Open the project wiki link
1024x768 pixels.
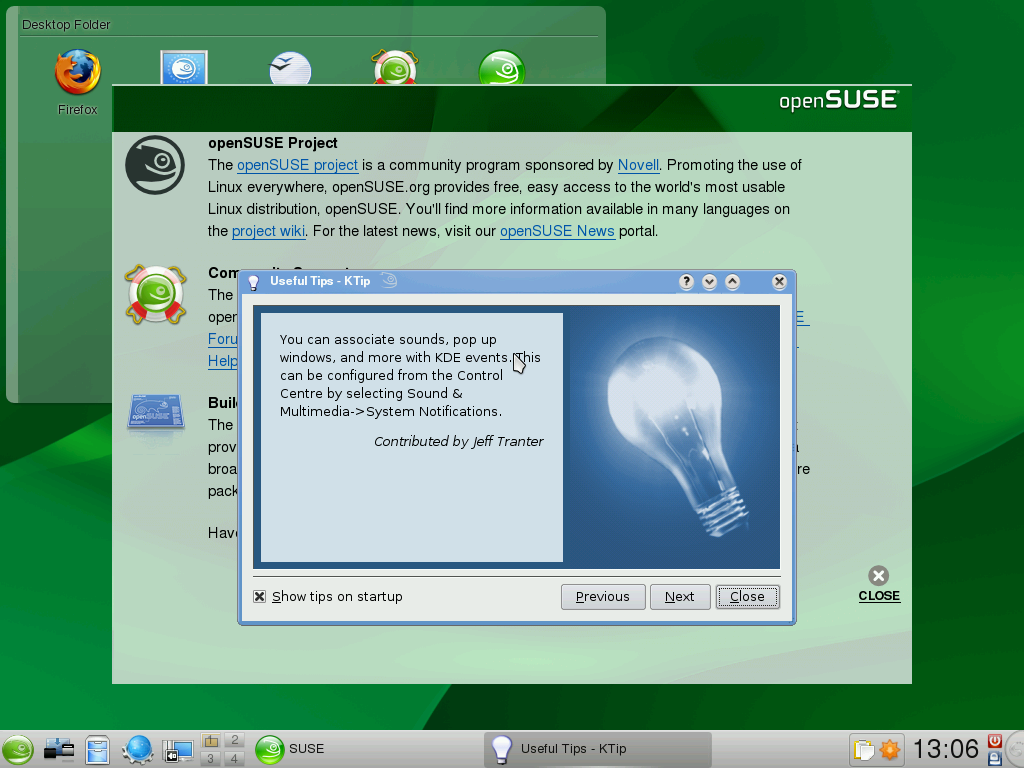[x=268, y=231]
